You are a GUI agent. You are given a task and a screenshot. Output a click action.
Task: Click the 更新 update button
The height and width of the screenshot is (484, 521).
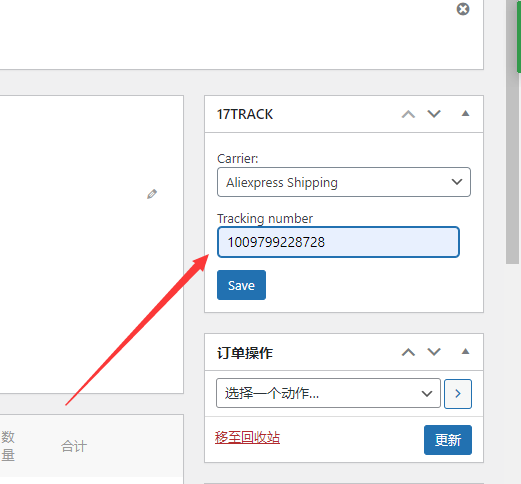[448, 440]
